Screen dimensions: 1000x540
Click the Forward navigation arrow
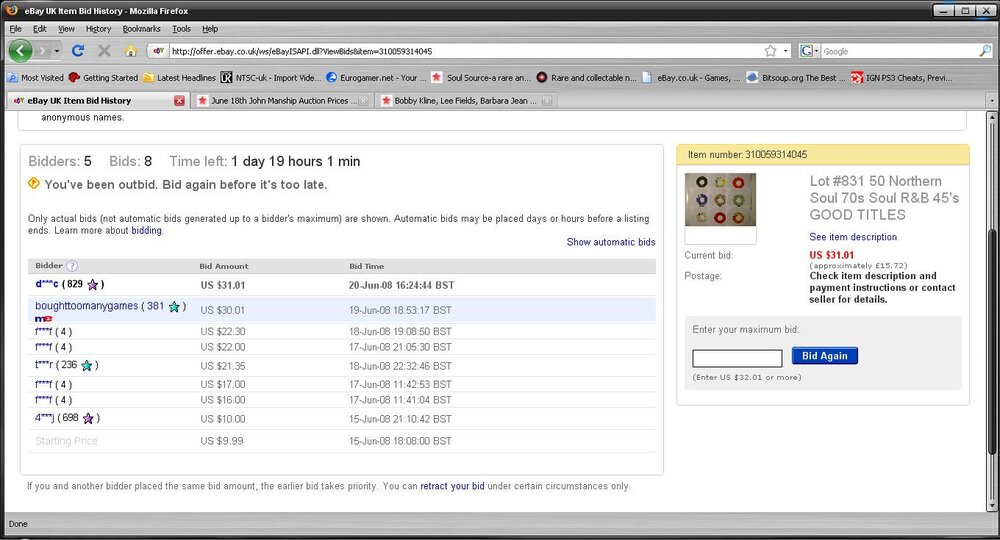tap(42, 50)
